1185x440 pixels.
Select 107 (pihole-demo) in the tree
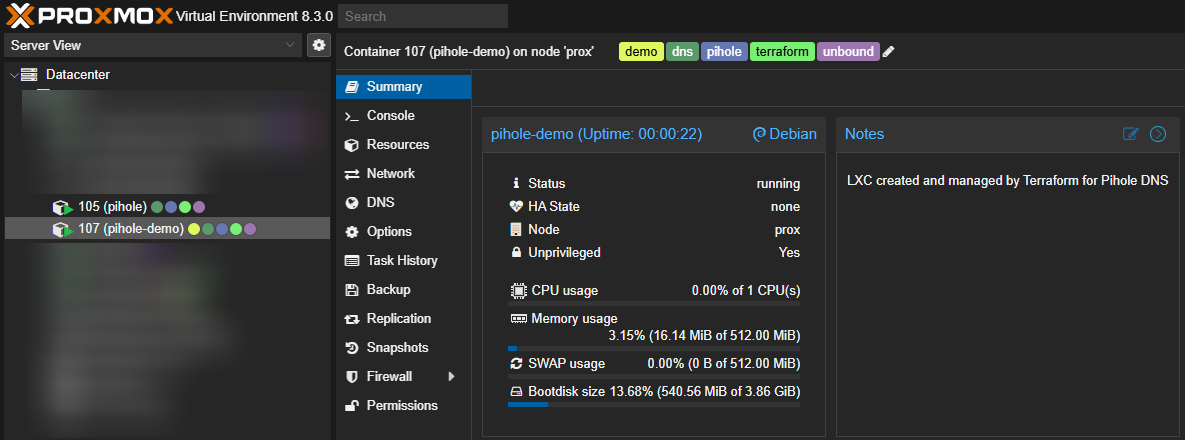pos(130,229)
